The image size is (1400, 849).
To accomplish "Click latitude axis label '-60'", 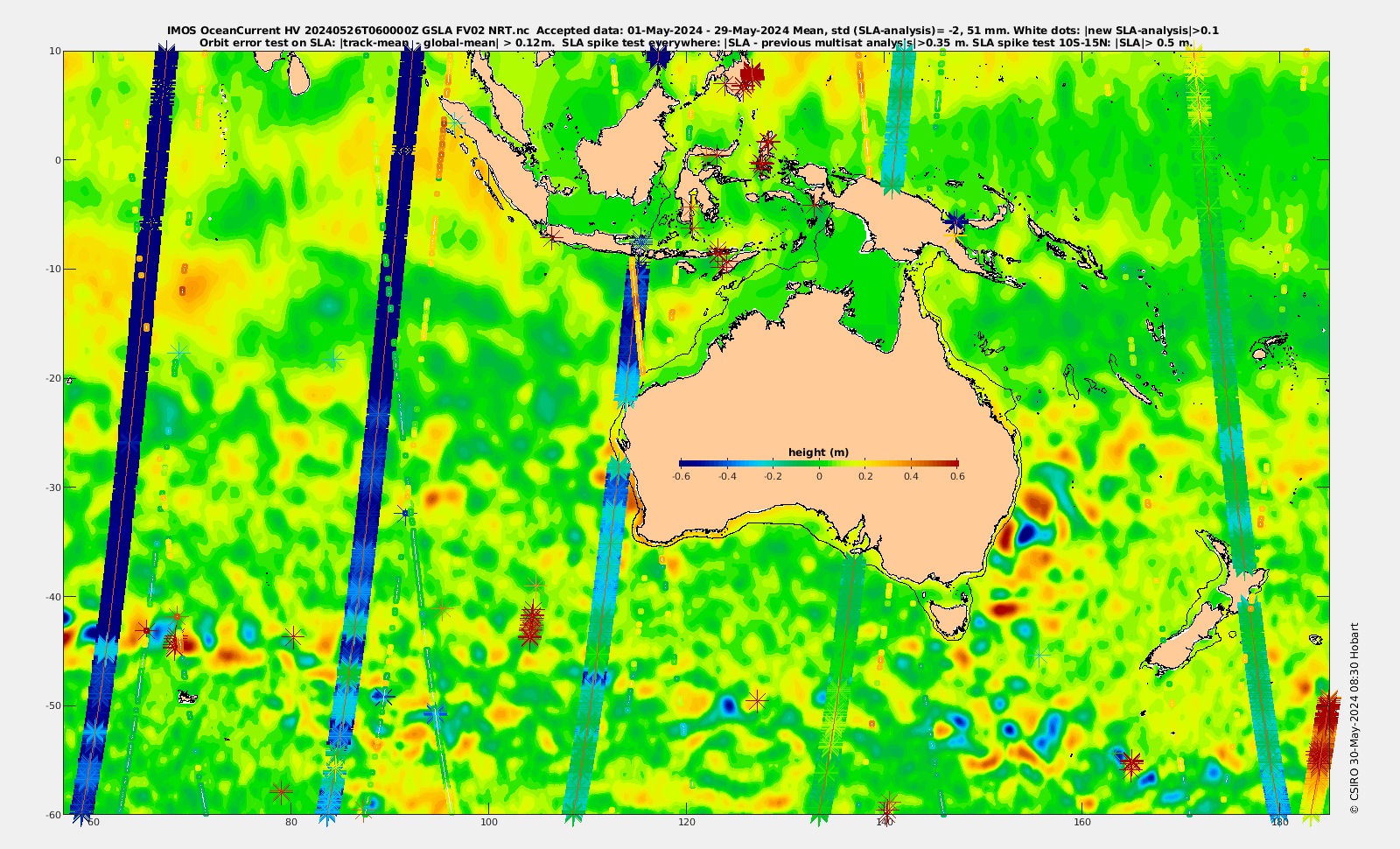I will tap(53, 814).
